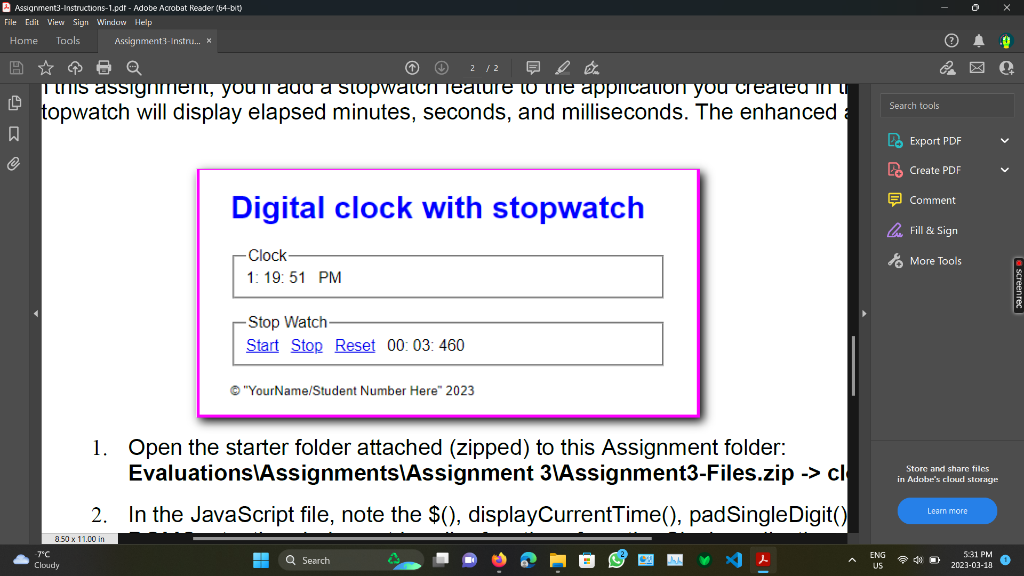The image size is (1024, 576).
Task: Select the Highlight text tool
Action: click(562, 67)
